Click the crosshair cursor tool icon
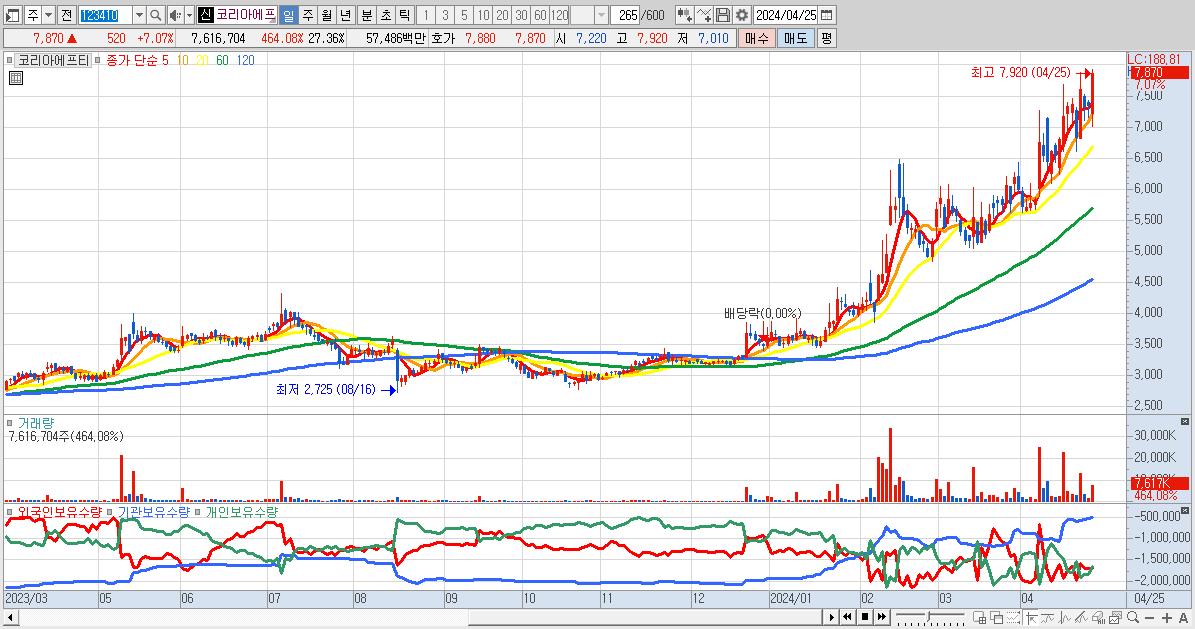 1031,618
